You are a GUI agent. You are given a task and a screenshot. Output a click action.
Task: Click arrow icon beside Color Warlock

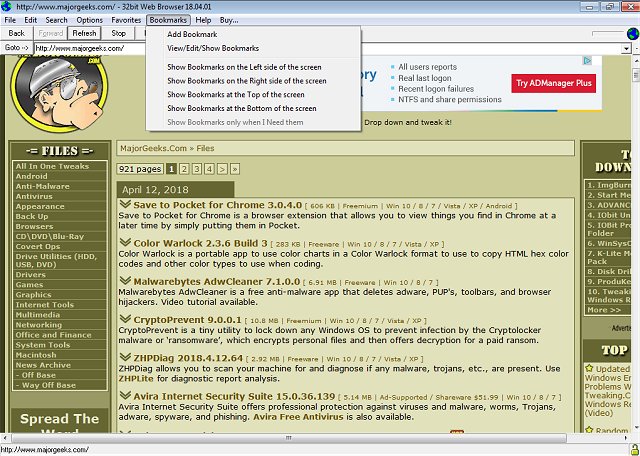[x=125, y=242]
